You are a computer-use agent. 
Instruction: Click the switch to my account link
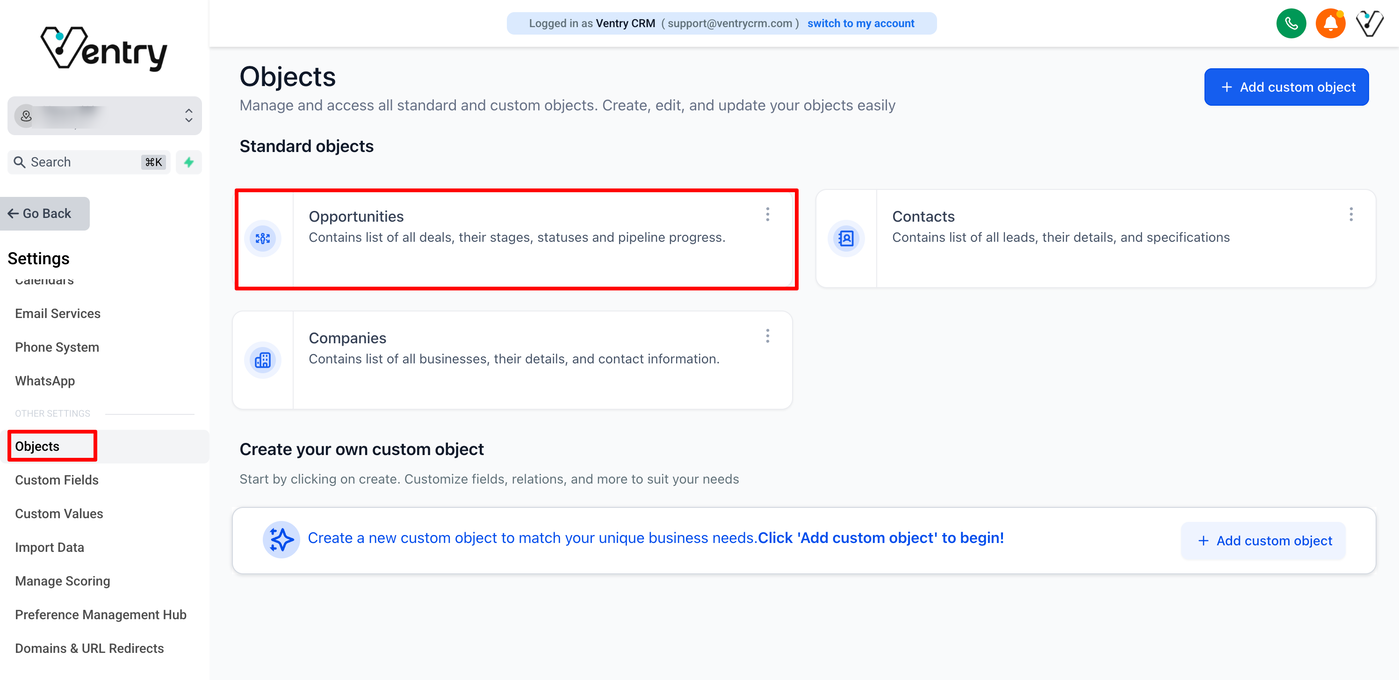861,23
